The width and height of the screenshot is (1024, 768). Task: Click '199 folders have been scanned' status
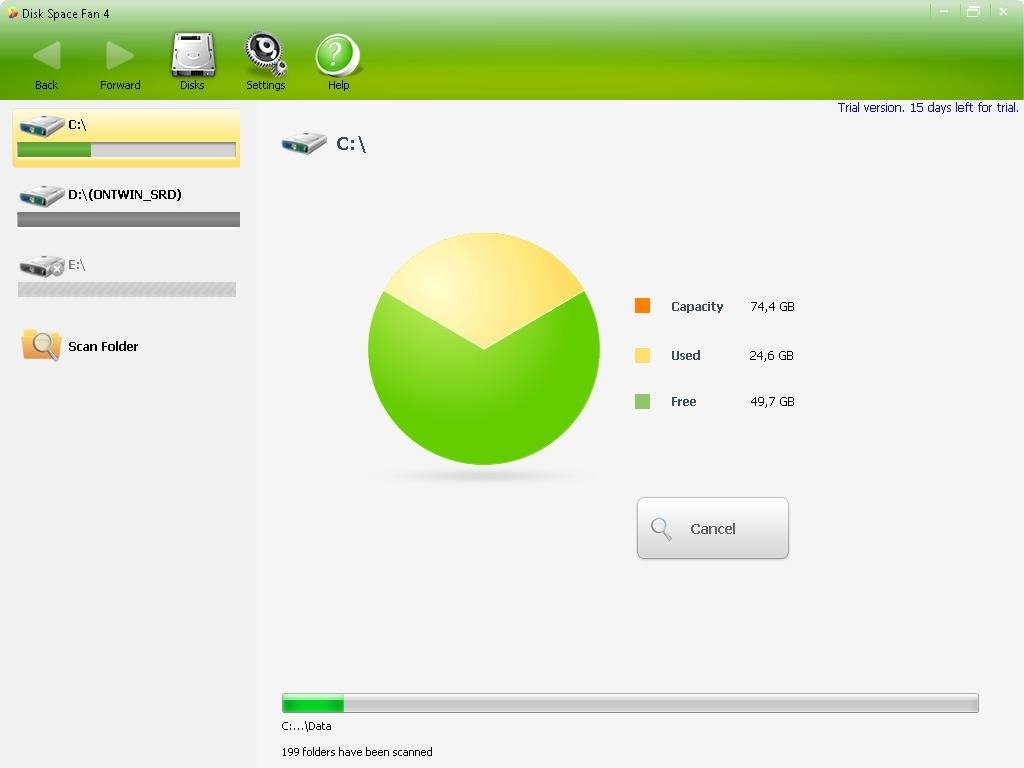tap(357, 752)
